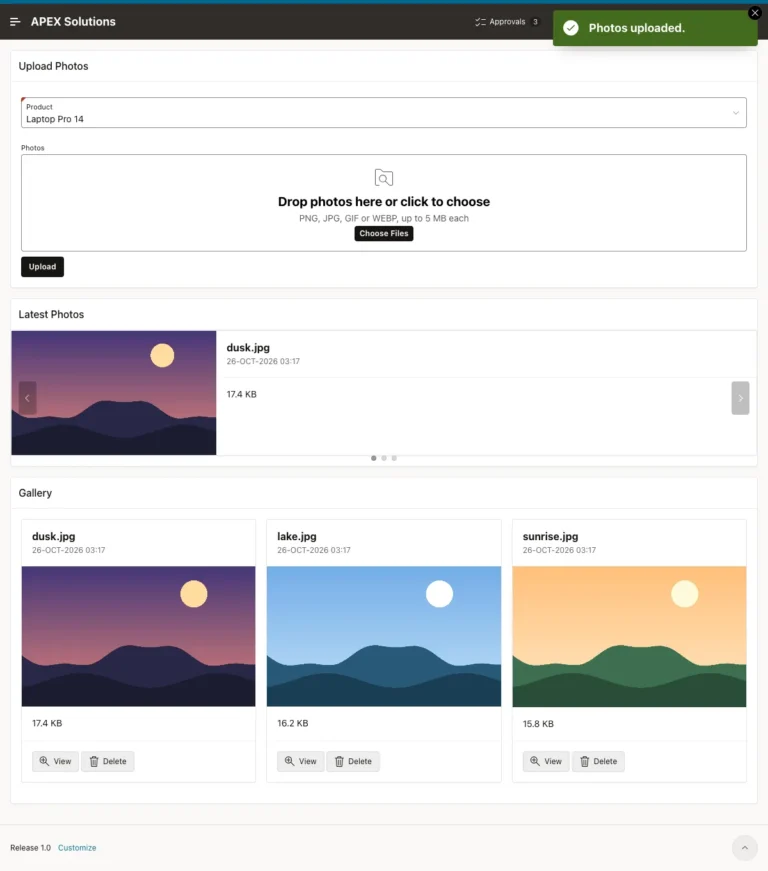Viewport: 768px width, 871px height.
Task: Click lake.jpg card title
Action: pyautogui.click(x=297, y=537)
